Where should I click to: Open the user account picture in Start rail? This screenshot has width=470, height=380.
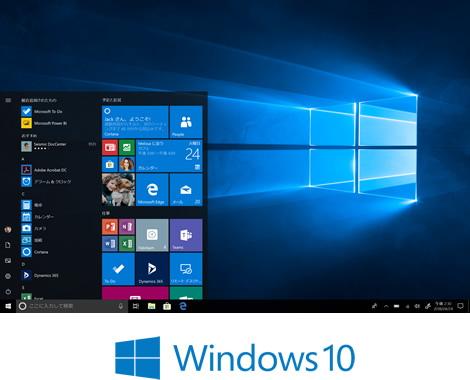[8, 229]
